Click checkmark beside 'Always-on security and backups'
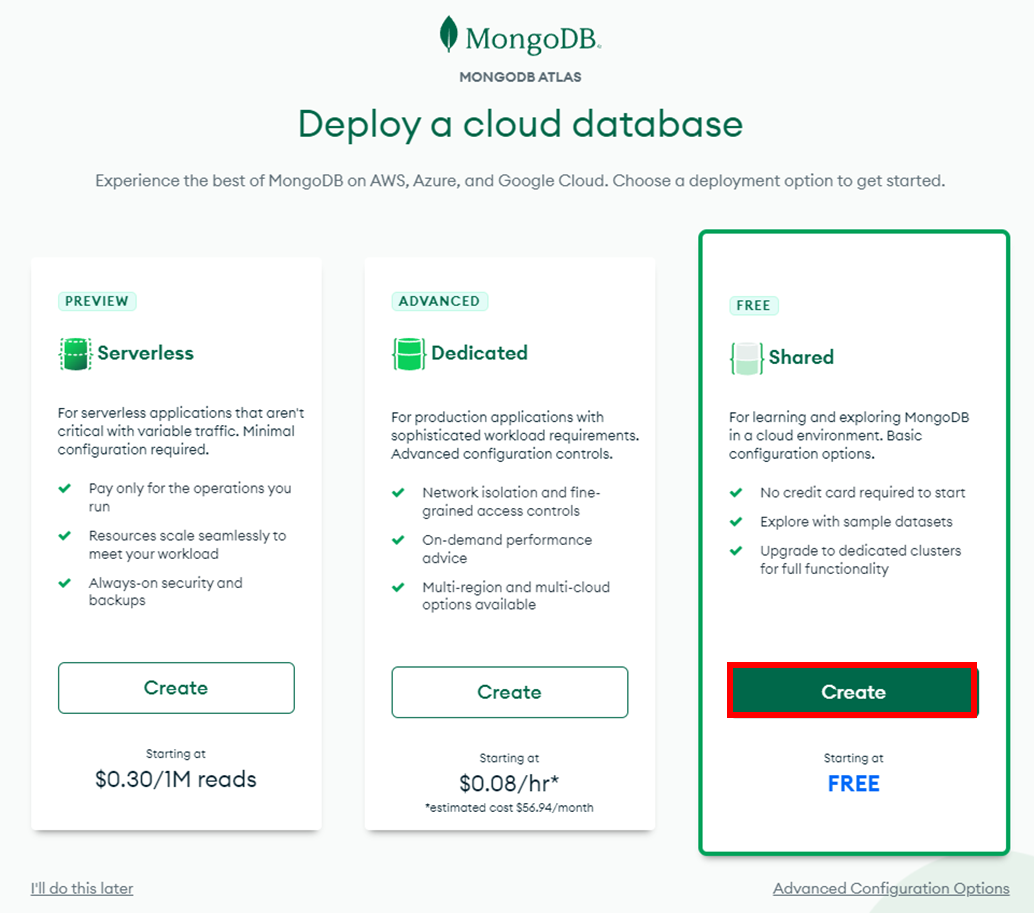Viewport: 1034px width, 913px height. tap(65, 583)
